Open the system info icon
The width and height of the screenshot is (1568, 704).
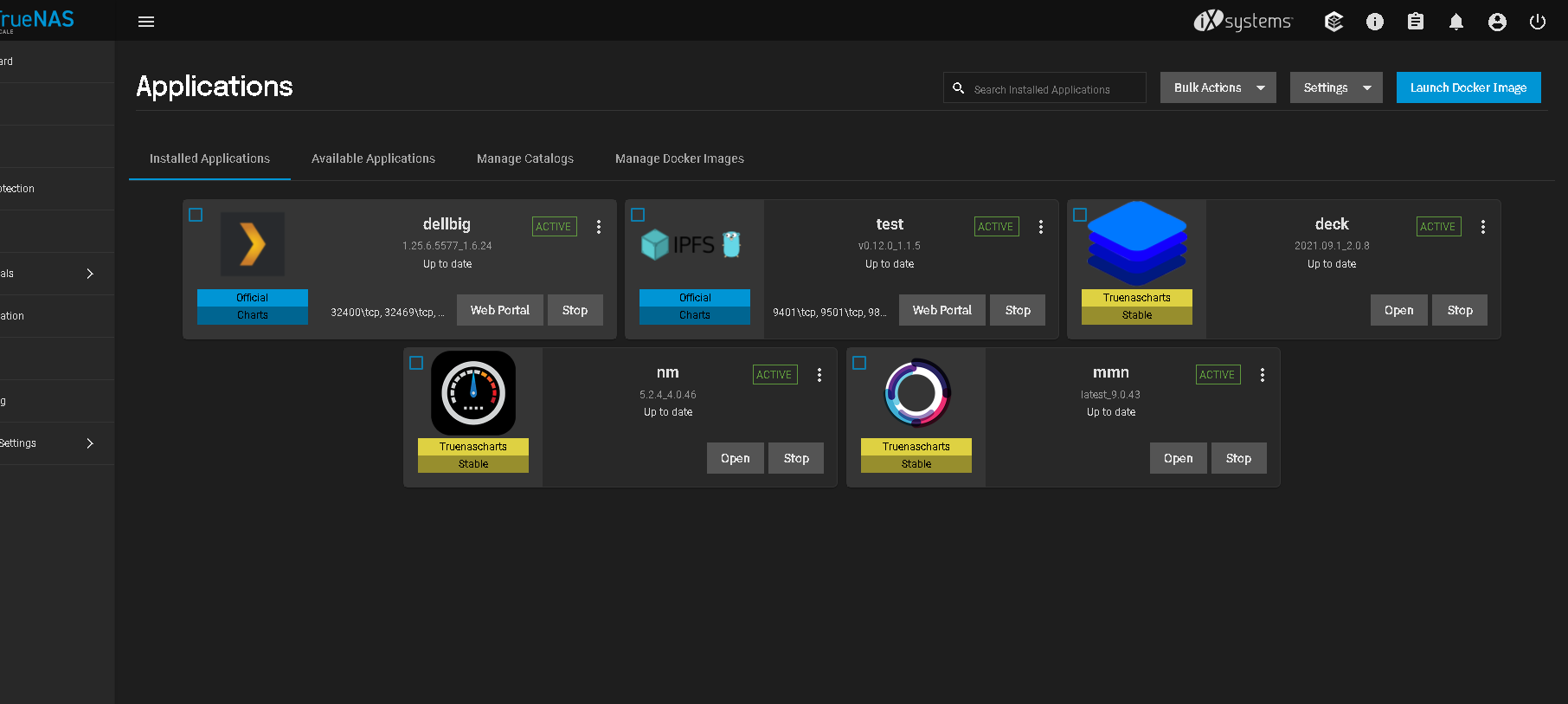[x=1375, y=22]
